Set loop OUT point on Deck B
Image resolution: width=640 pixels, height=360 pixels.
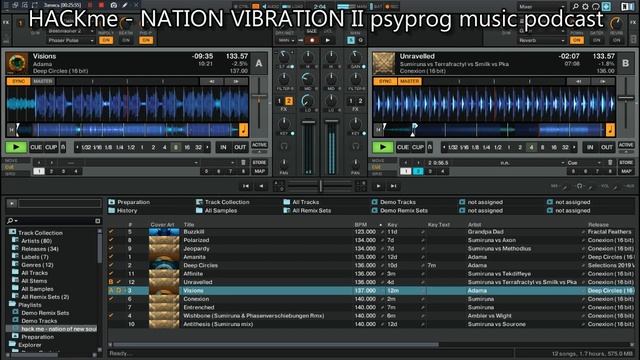click(x=607, y=147)
